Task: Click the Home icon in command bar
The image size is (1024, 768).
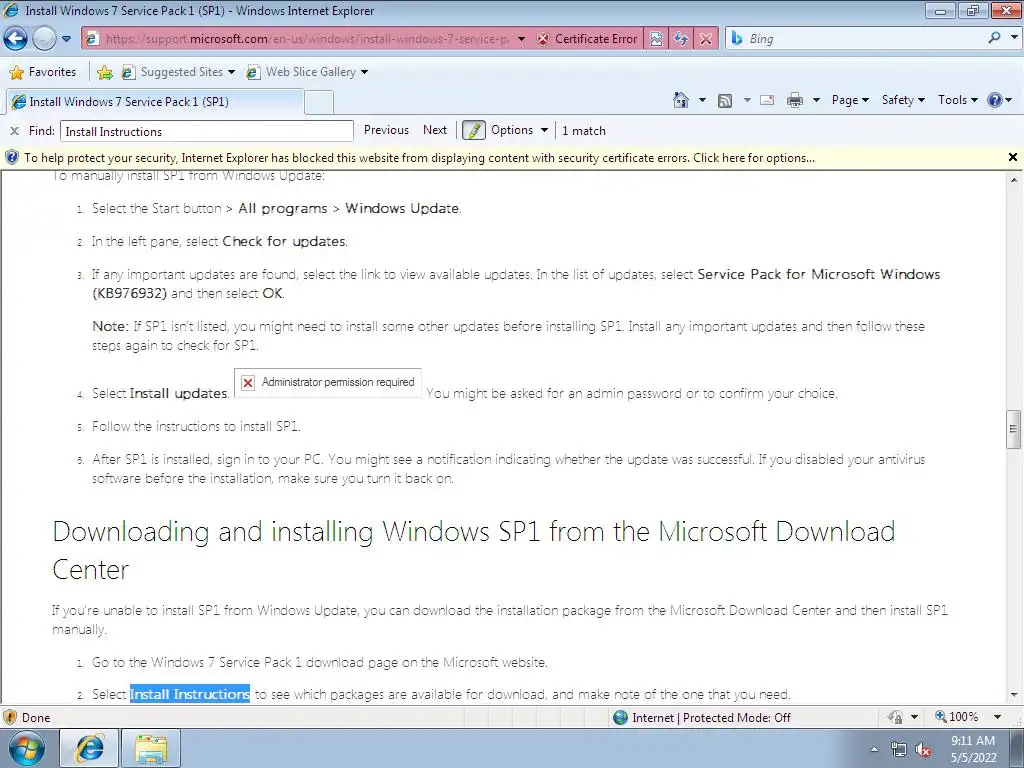Action: pos(680,100)
